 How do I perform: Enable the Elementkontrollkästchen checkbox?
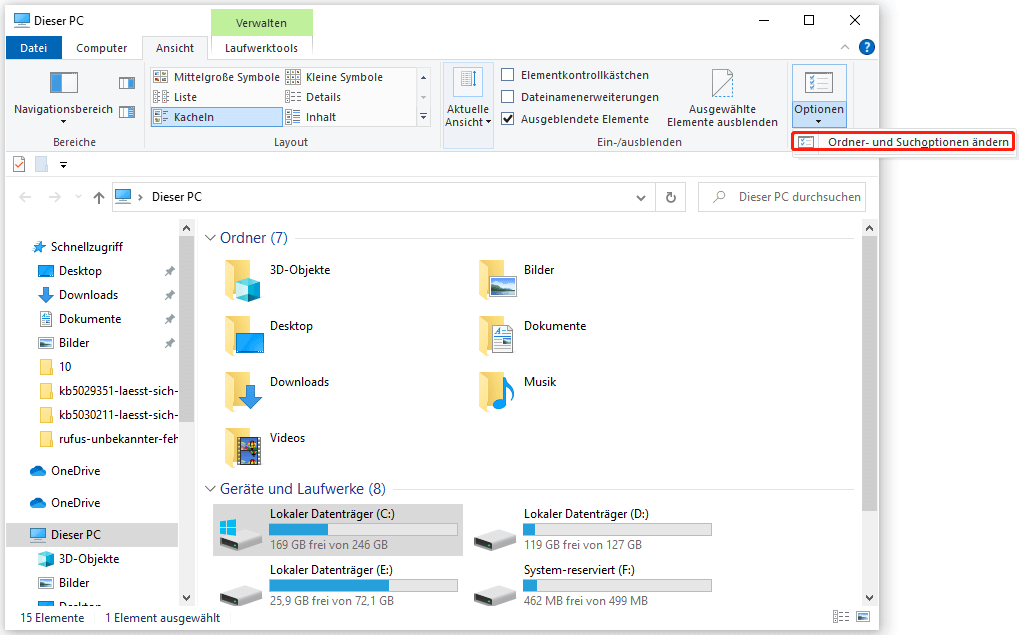pyautogui.click(x=508, y=75)
